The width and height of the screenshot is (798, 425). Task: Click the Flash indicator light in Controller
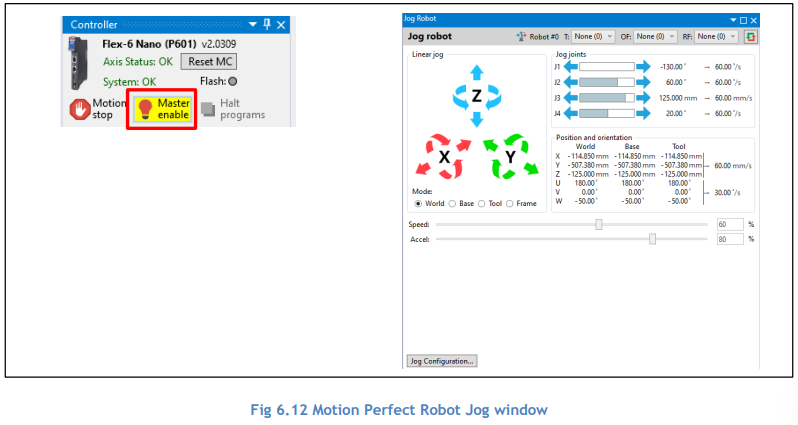[x=233, y=81]
